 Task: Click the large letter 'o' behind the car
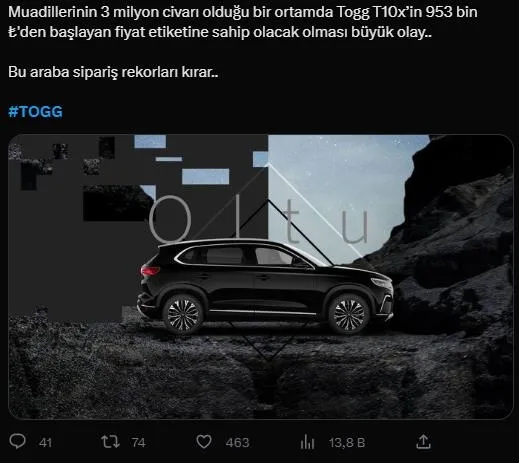[x=170, y=218]
